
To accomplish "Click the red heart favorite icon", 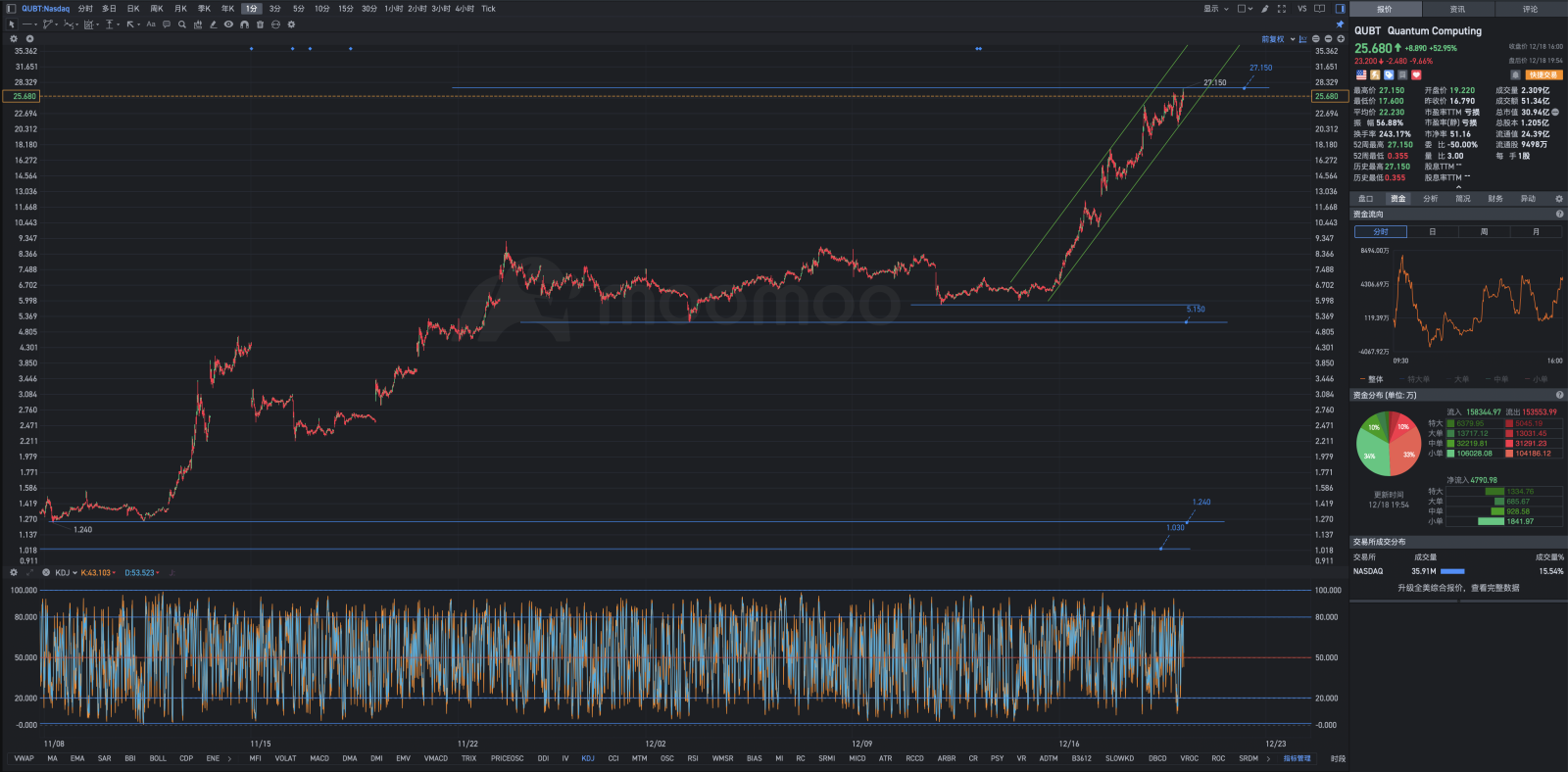I will (1416, 74).
